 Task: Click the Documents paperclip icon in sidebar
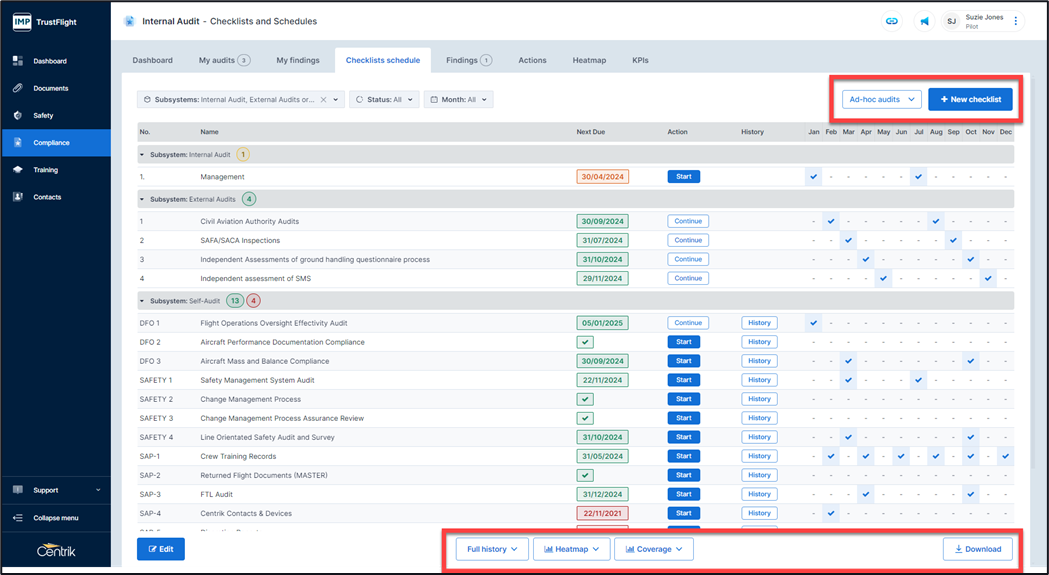(18, 88)
